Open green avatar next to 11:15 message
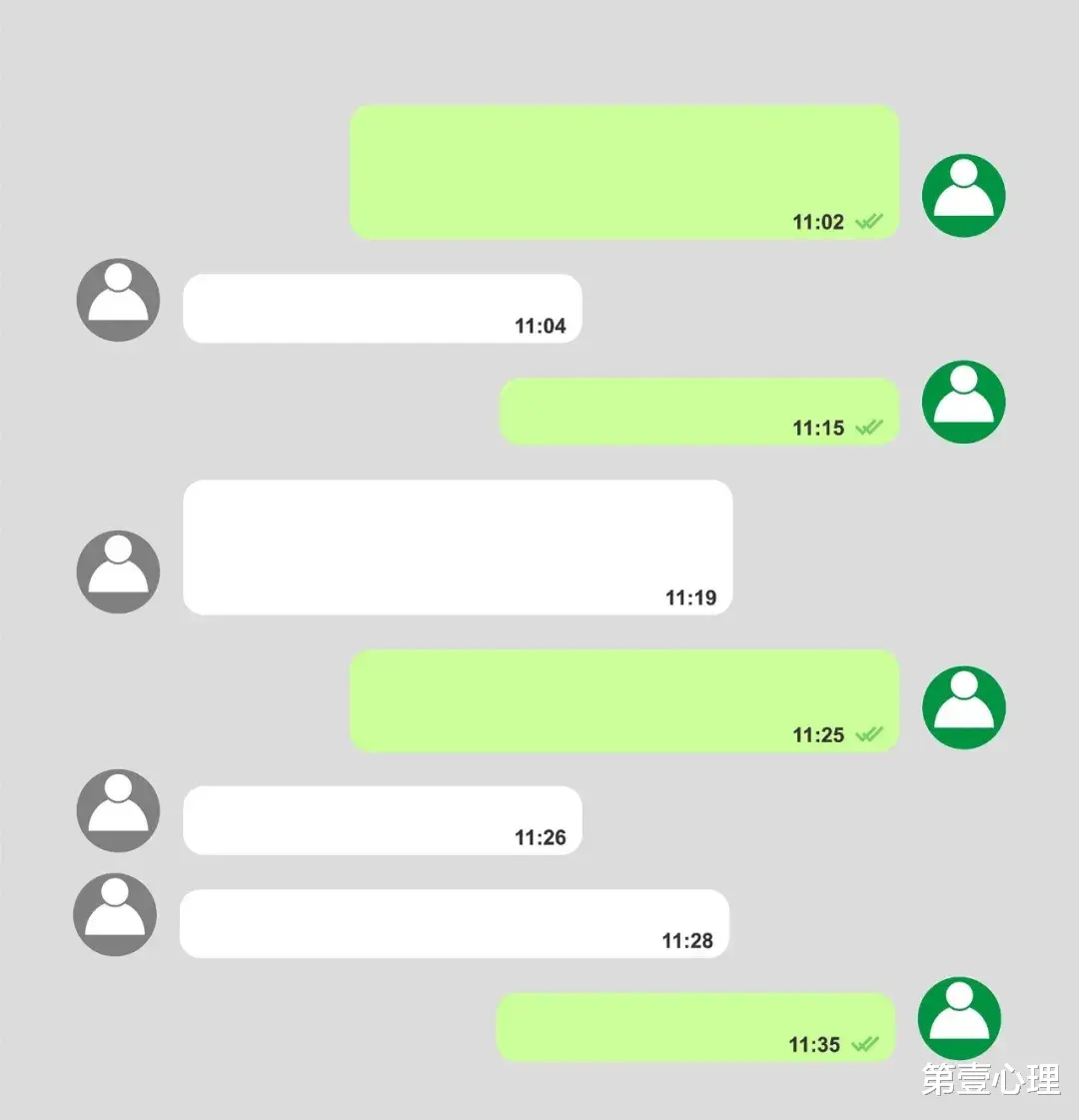Image resolution: width=1079 pixels, height=1120 pixels. coord(963,403)
